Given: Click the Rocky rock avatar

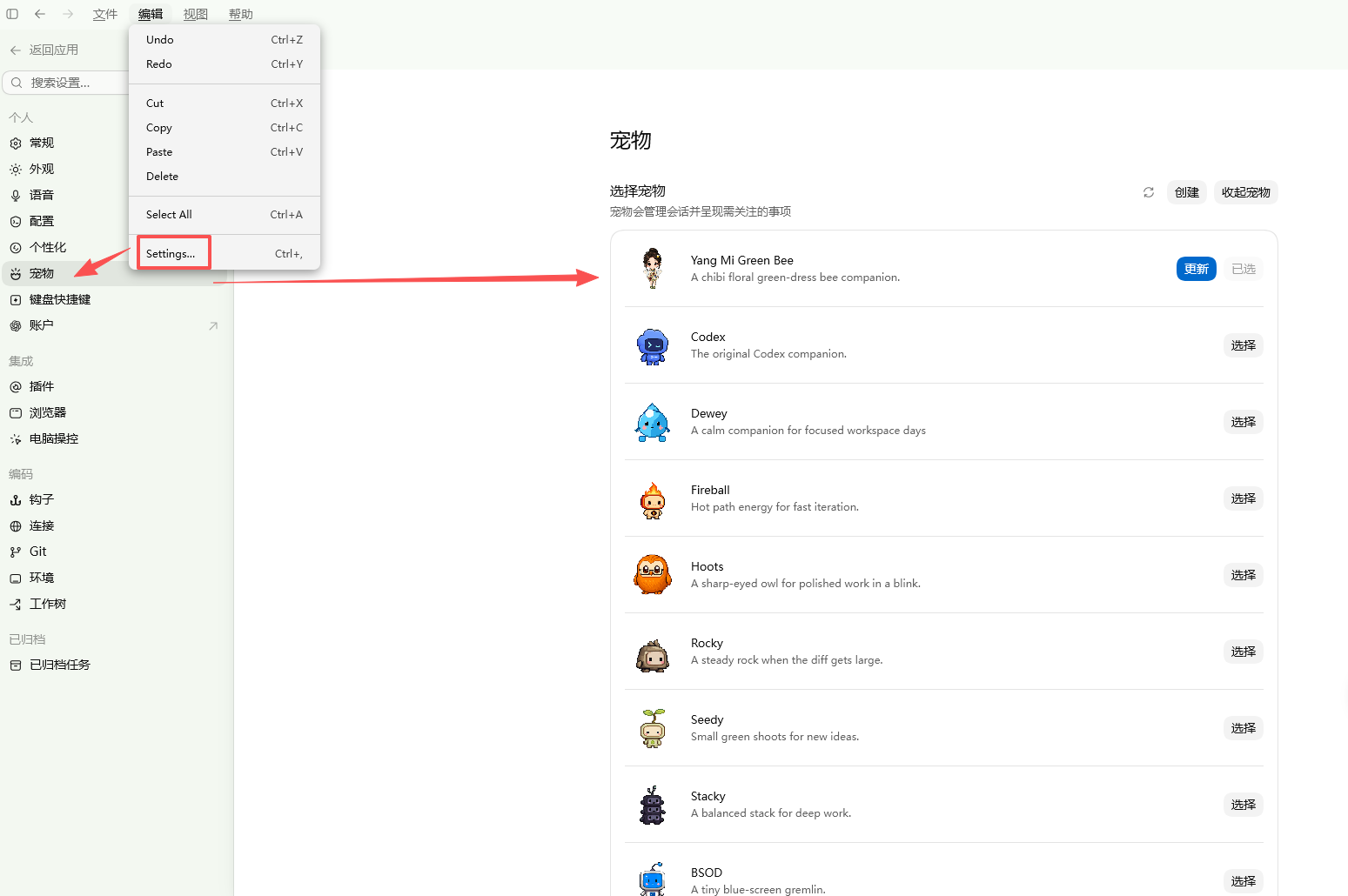Looking at the screenshot, I should point(653,655).
